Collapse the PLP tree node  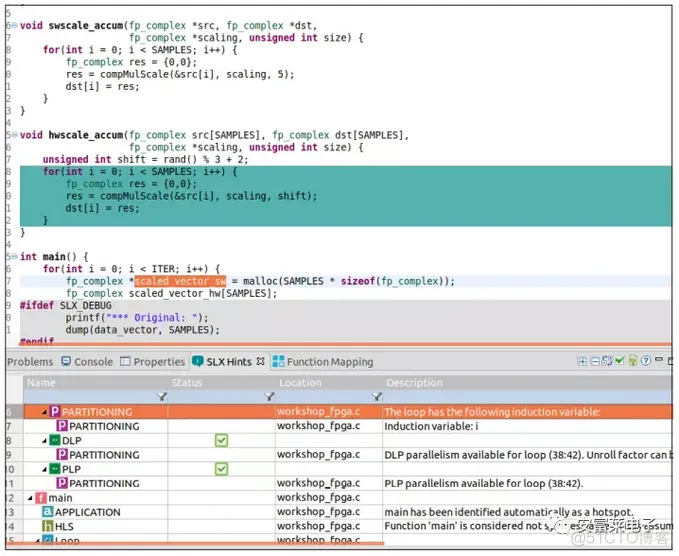(x=45, y=469)
